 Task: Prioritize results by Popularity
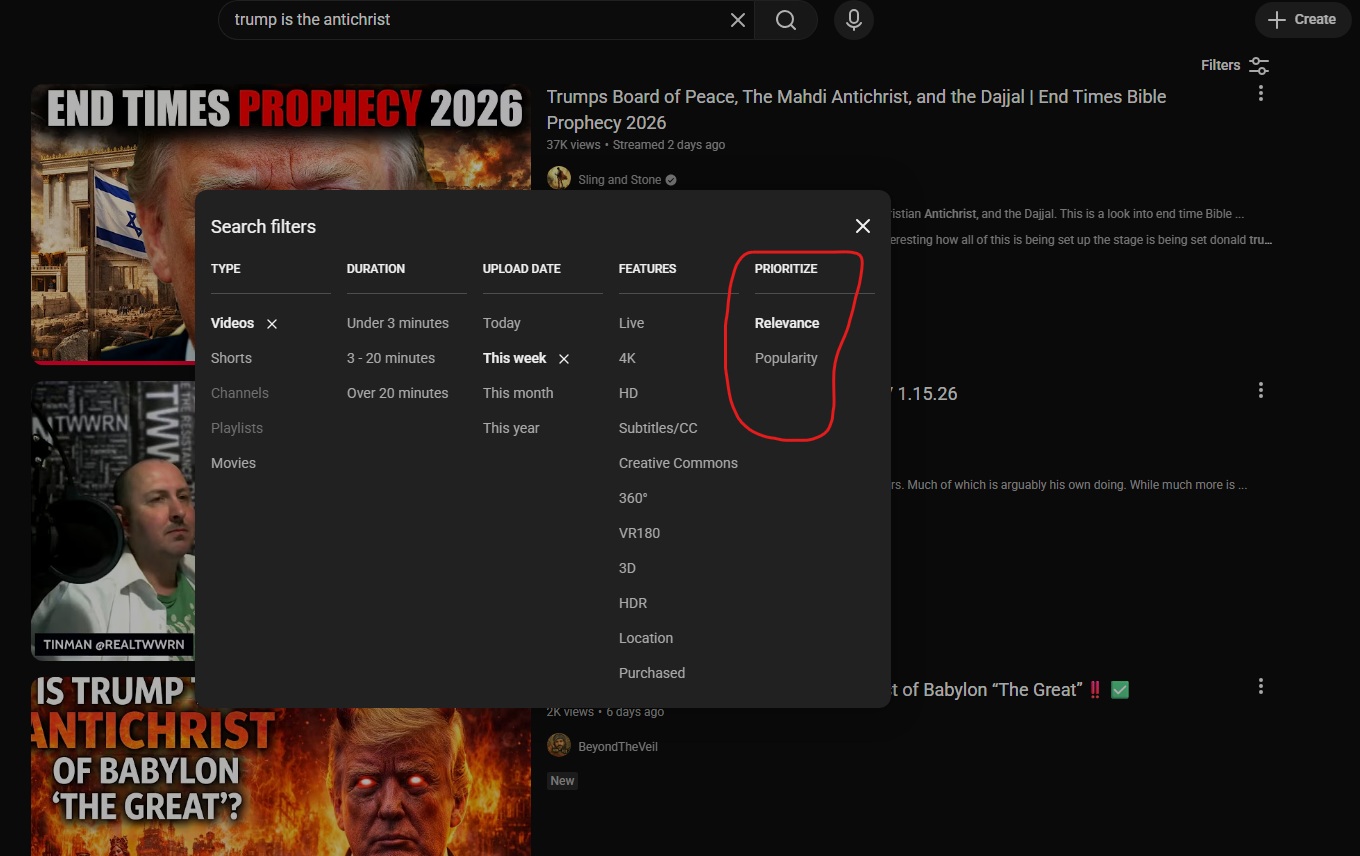click(x=786, y=358)
